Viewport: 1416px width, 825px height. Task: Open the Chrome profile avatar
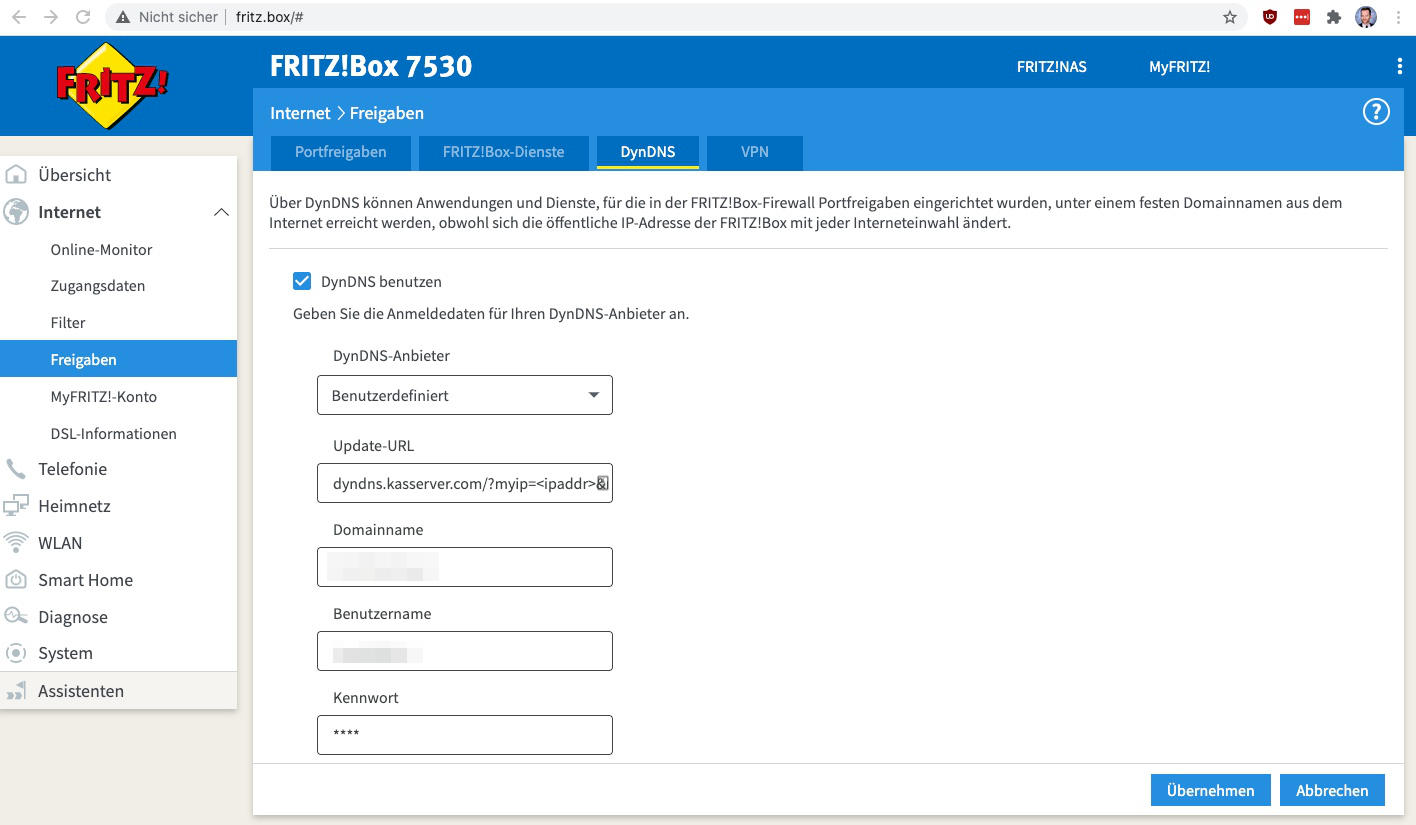pos(1366,17)
